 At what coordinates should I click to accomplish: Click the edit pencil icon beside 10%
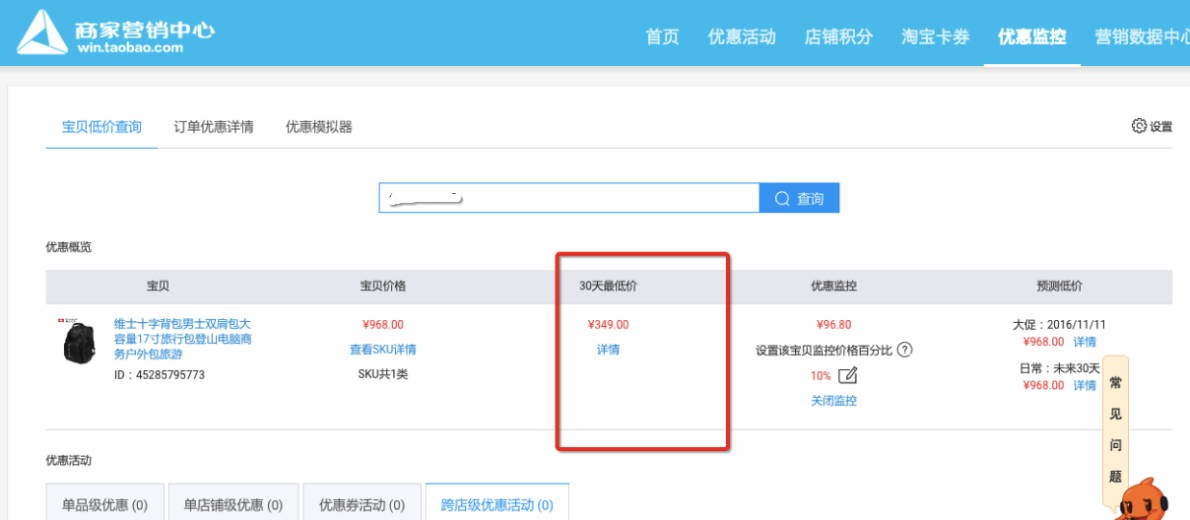[x=848, y=375]
